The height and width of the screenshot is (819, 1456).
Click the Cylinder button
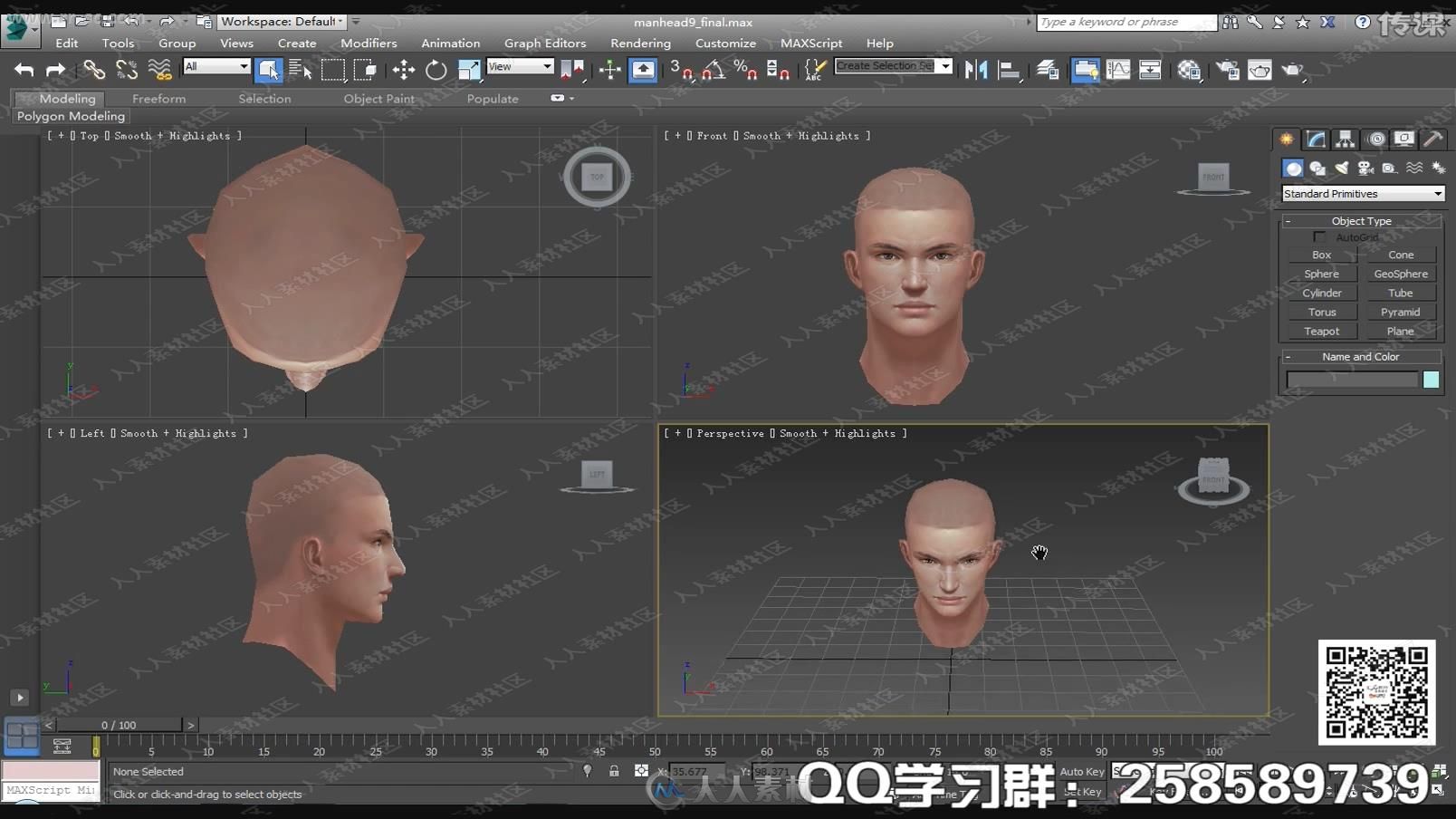point(1322,293)
